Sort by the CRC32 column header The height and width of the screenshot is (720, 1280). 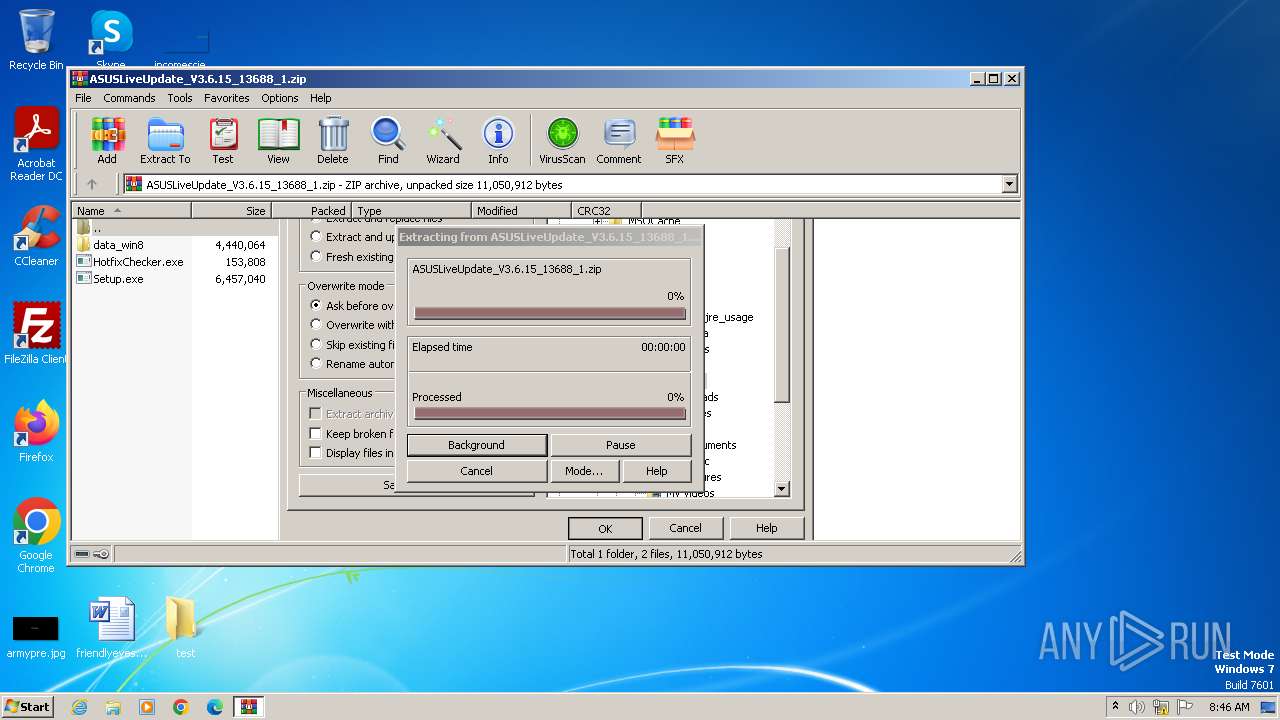(x=606, y=211)
